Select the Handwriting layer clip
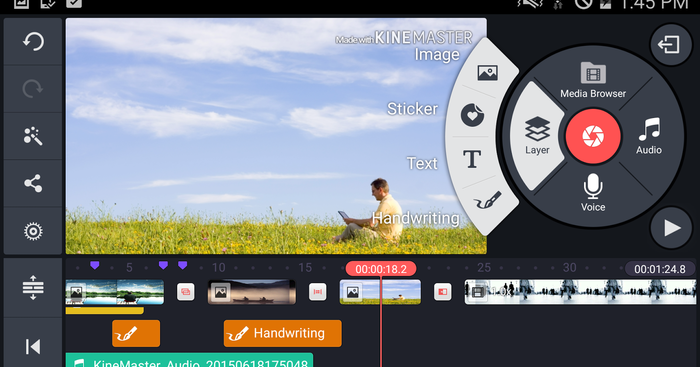Viewport: 700px width, 367px height. tap(283, 333)
